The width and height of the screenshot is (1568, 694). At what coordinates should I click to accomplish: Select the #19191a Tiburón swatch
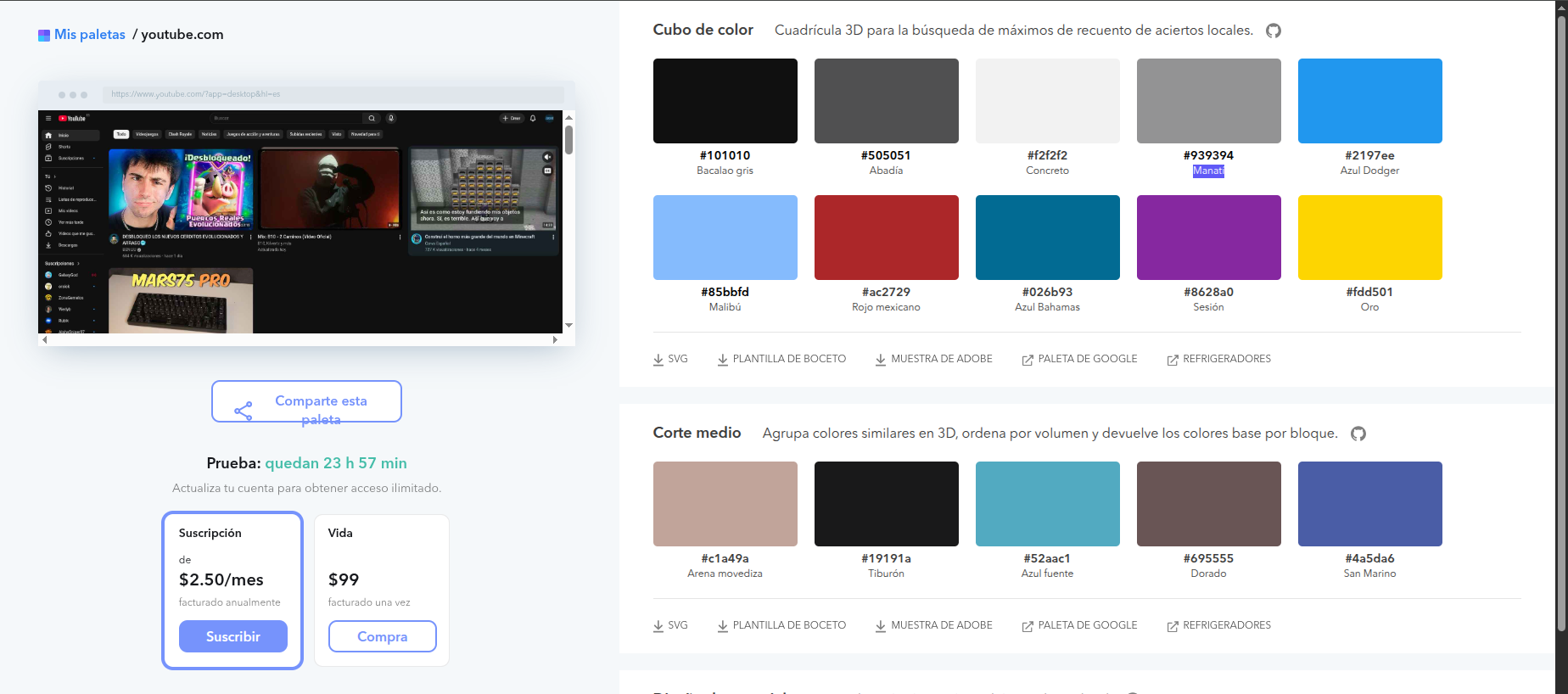(887, 504)
